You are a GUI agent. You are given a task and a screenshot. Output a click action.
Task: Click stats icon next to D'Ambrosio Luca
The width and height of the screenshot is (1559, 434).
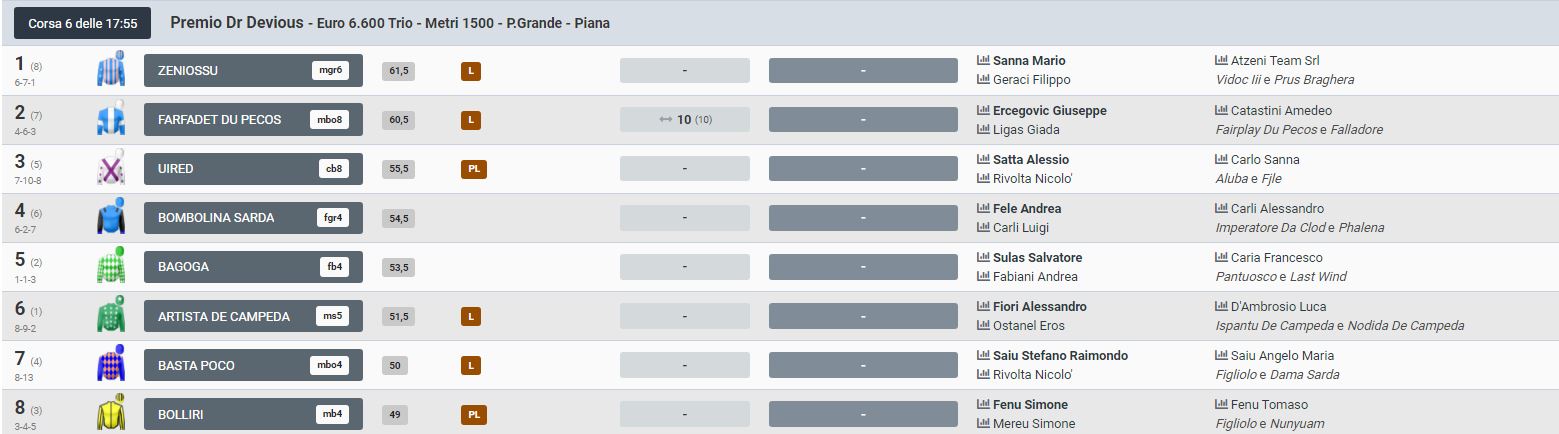tap(1221, 306)
